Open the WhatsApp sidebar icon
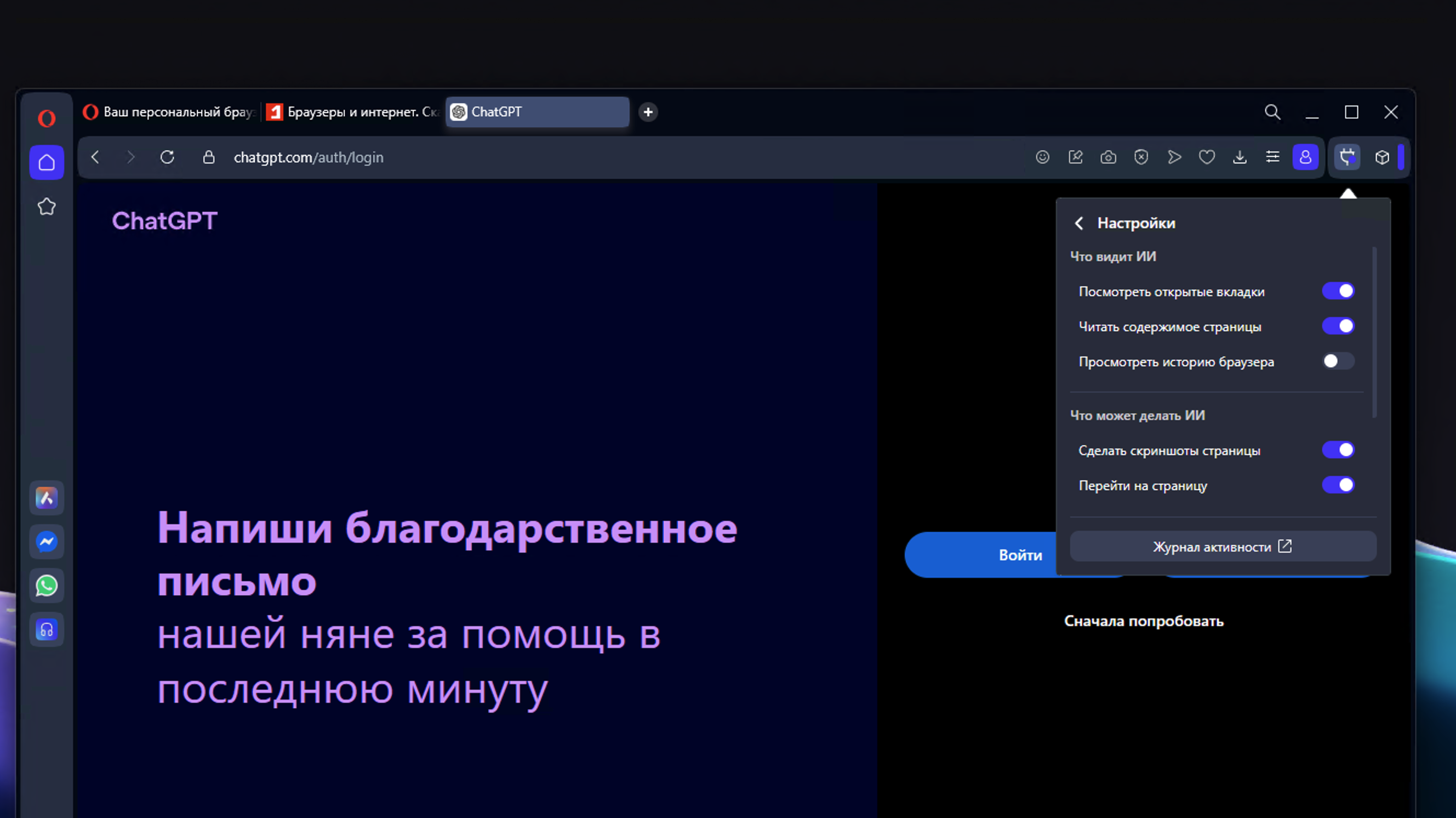1456x818 pixels. click(x=47, y=586)
